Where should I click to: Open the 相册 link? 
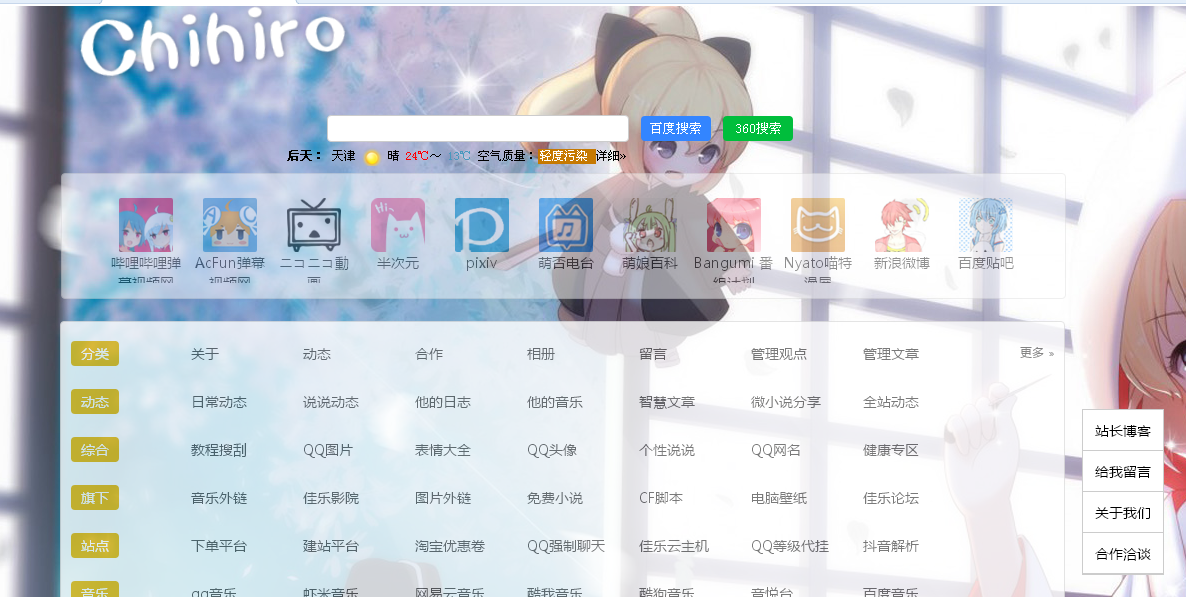click(x=541, y=353)
